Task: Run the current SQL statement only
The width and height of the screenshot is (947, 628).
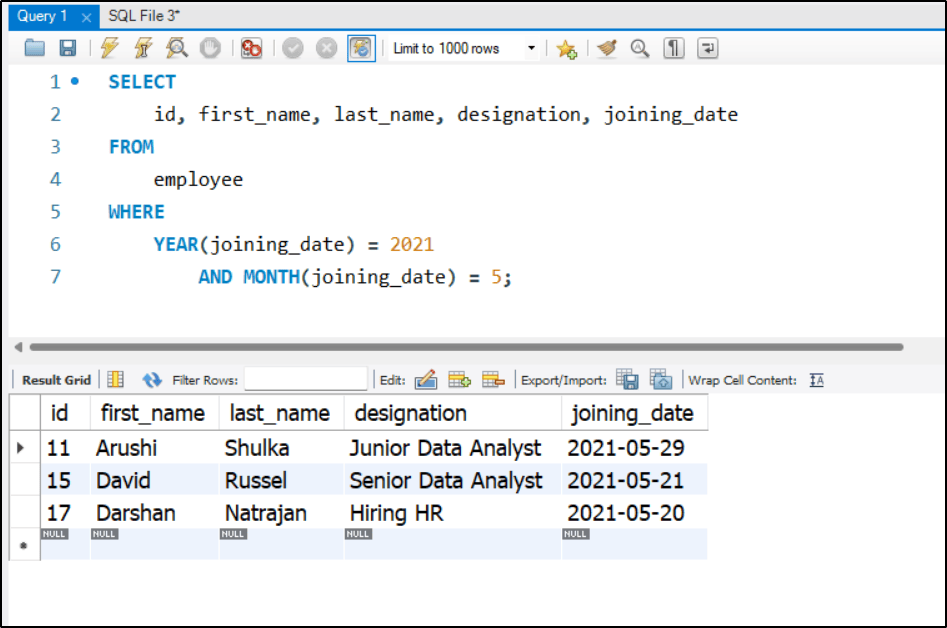Action: pyautogui.click(x=141, y=47)
